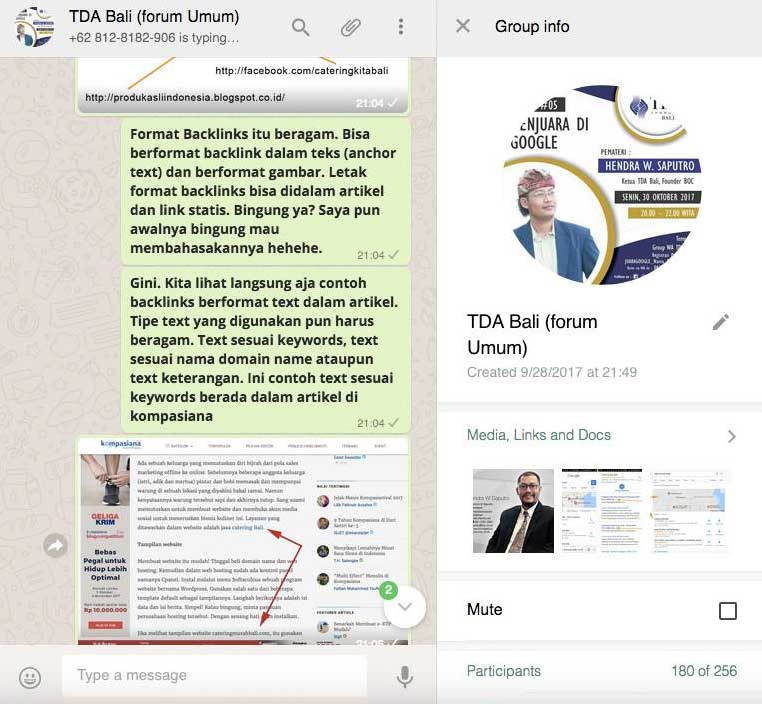Tick the Mute checkbox
Image resolution: width=762 pixels, height=704 pixels.
click(x=728, y=610)
